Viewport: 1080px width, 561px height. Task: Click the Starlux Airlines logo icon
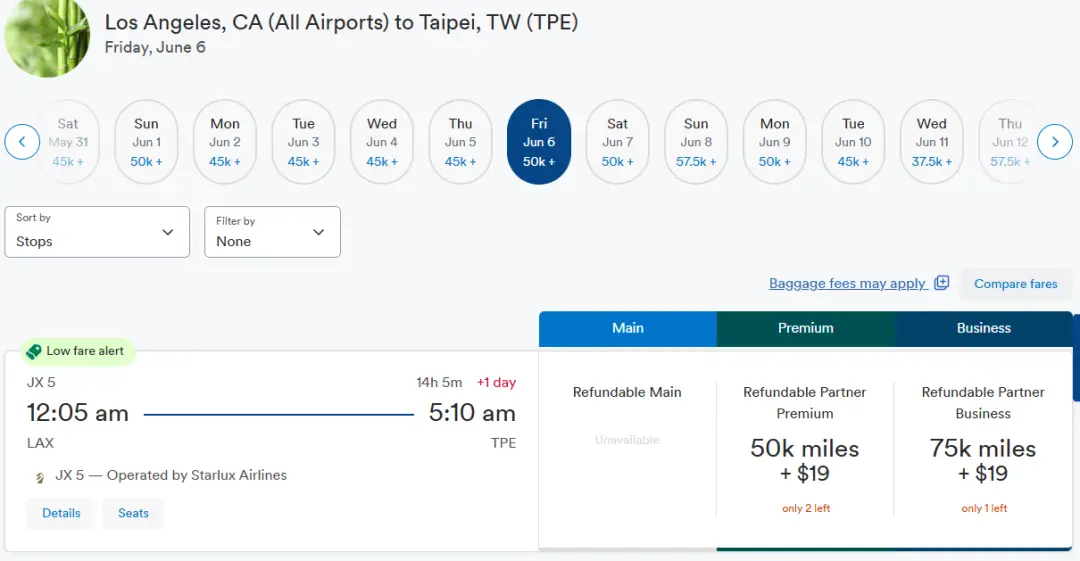39,477
